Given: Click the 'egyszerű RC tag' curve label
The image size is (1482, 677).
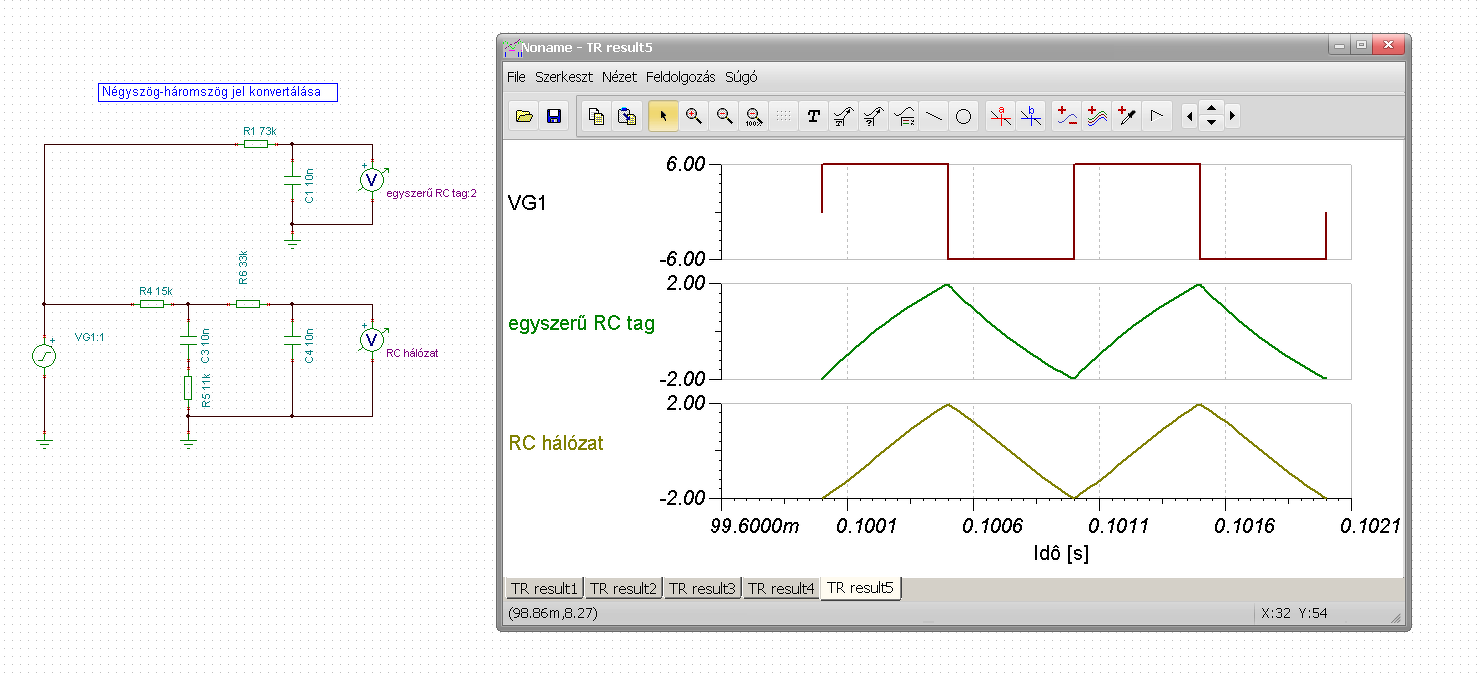Looking at the screenshot, I should [x=582, y=324].
